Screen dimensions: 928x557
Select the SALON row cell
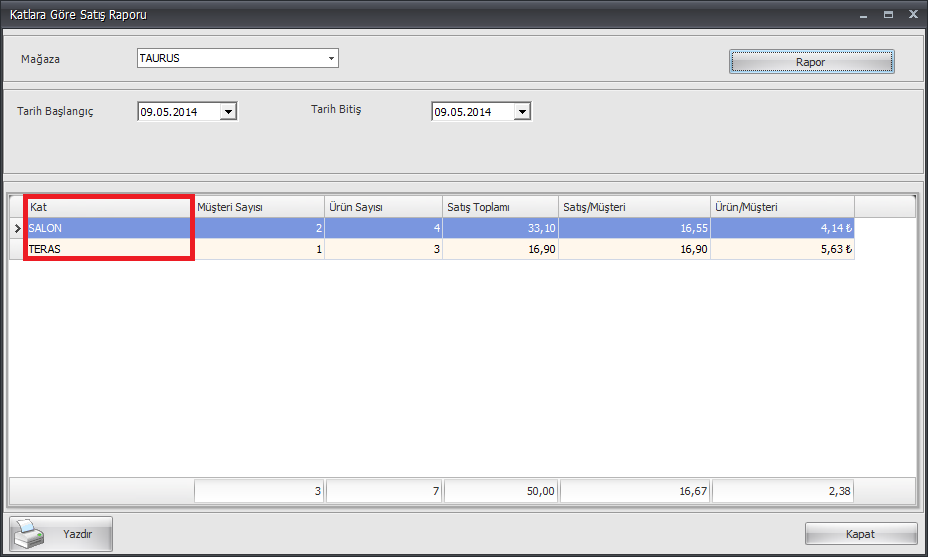[110, 228]
